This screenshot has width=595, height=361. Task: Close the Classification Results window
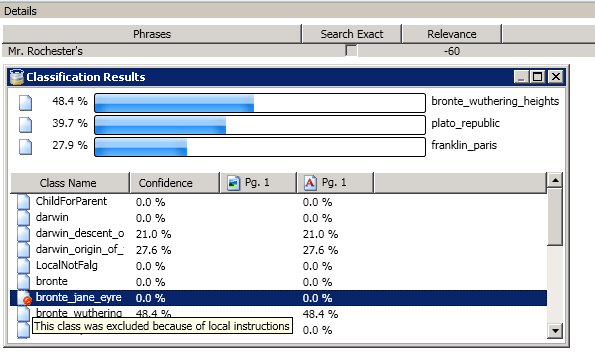tap(556, 77)
